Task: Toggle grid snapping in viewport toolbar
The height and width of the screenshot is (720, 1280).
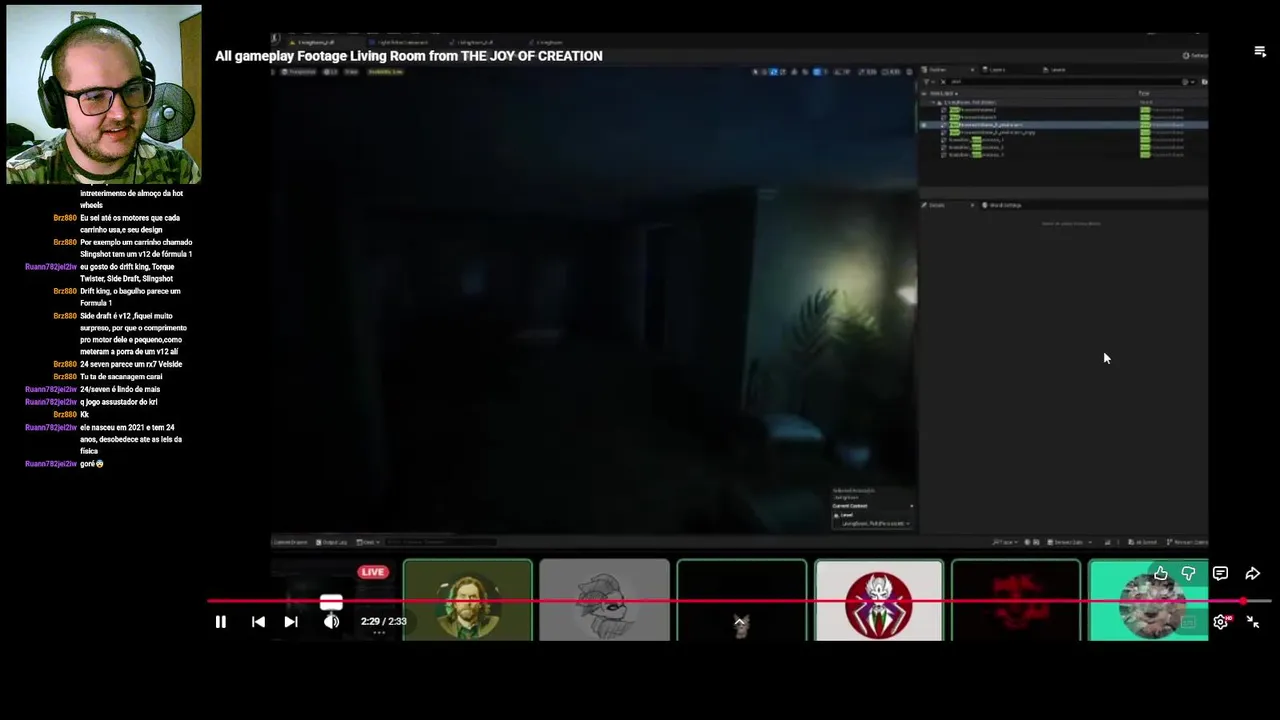Action: [817, 72]
